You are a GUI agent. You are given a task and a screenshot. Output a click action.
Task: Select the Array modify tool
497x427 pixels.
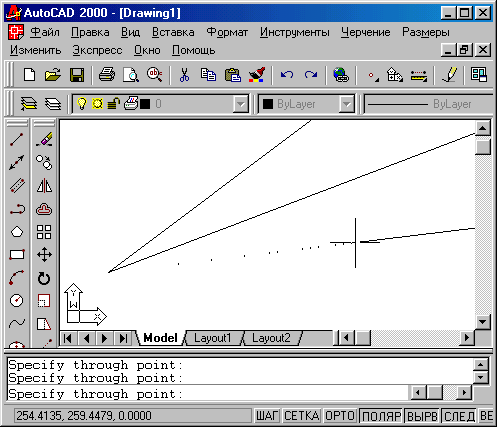44,232
